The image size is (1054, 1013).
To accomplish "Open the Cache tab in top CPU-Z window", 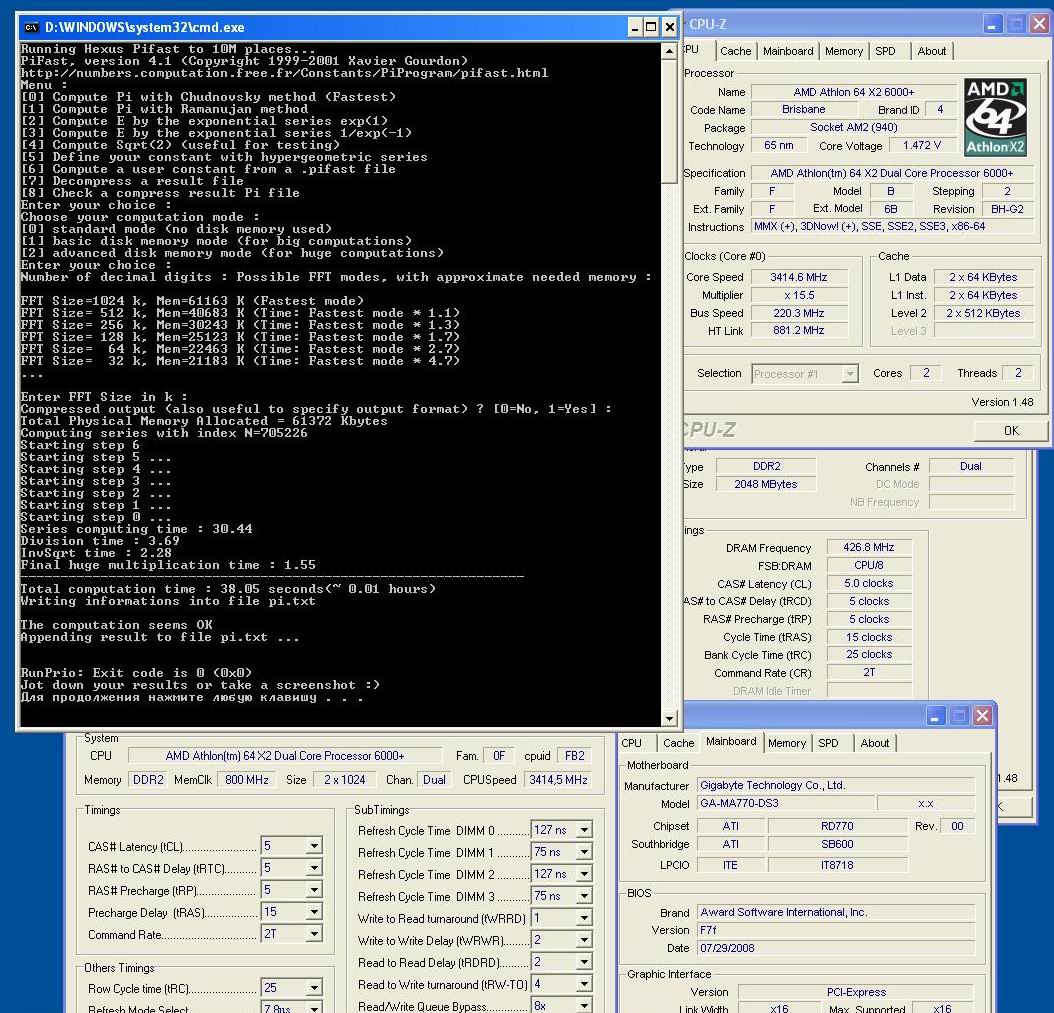I will point(735,51).
